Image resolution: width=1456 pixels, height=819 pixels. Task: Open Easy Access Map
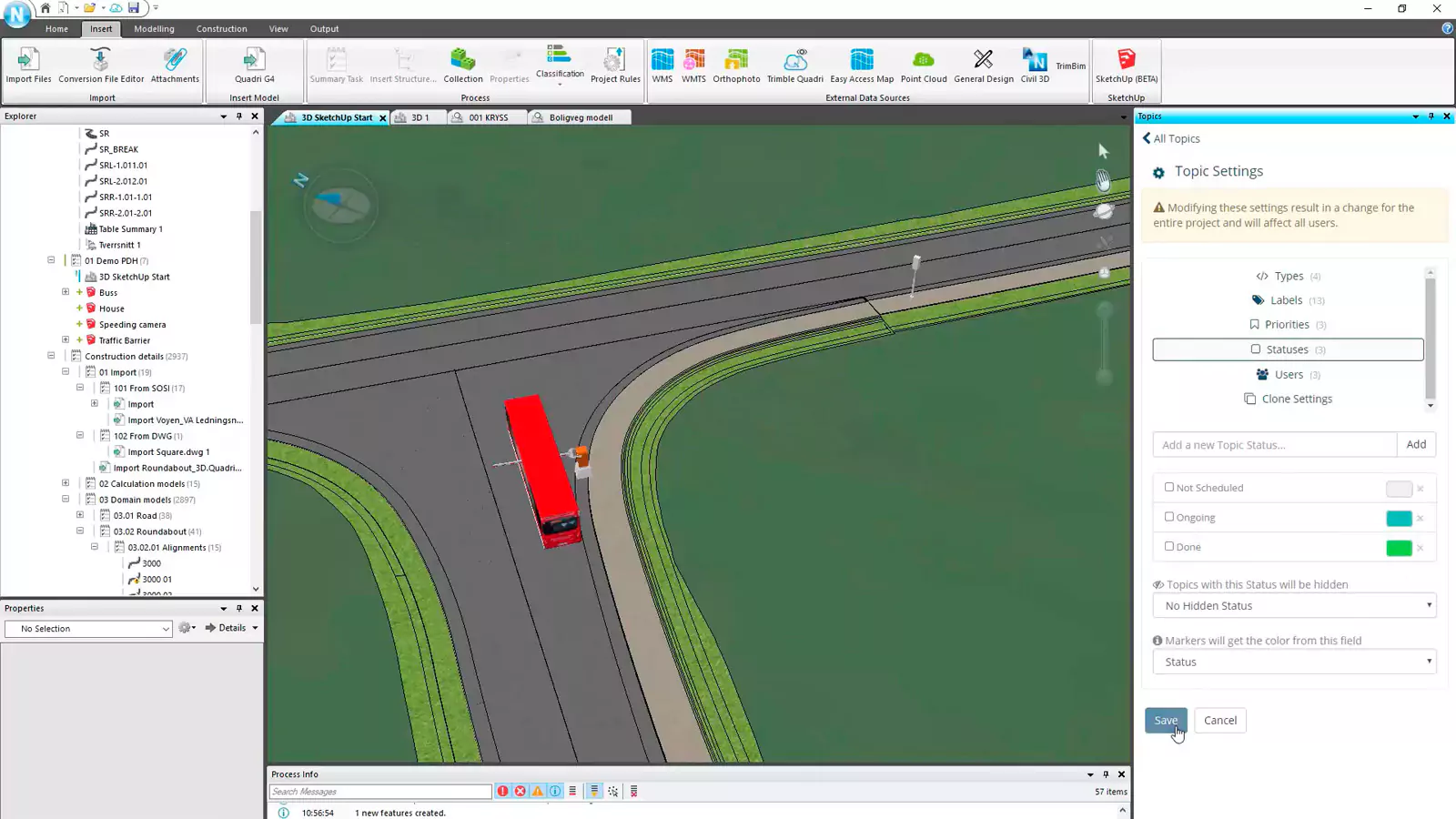(x=862, y=66)
